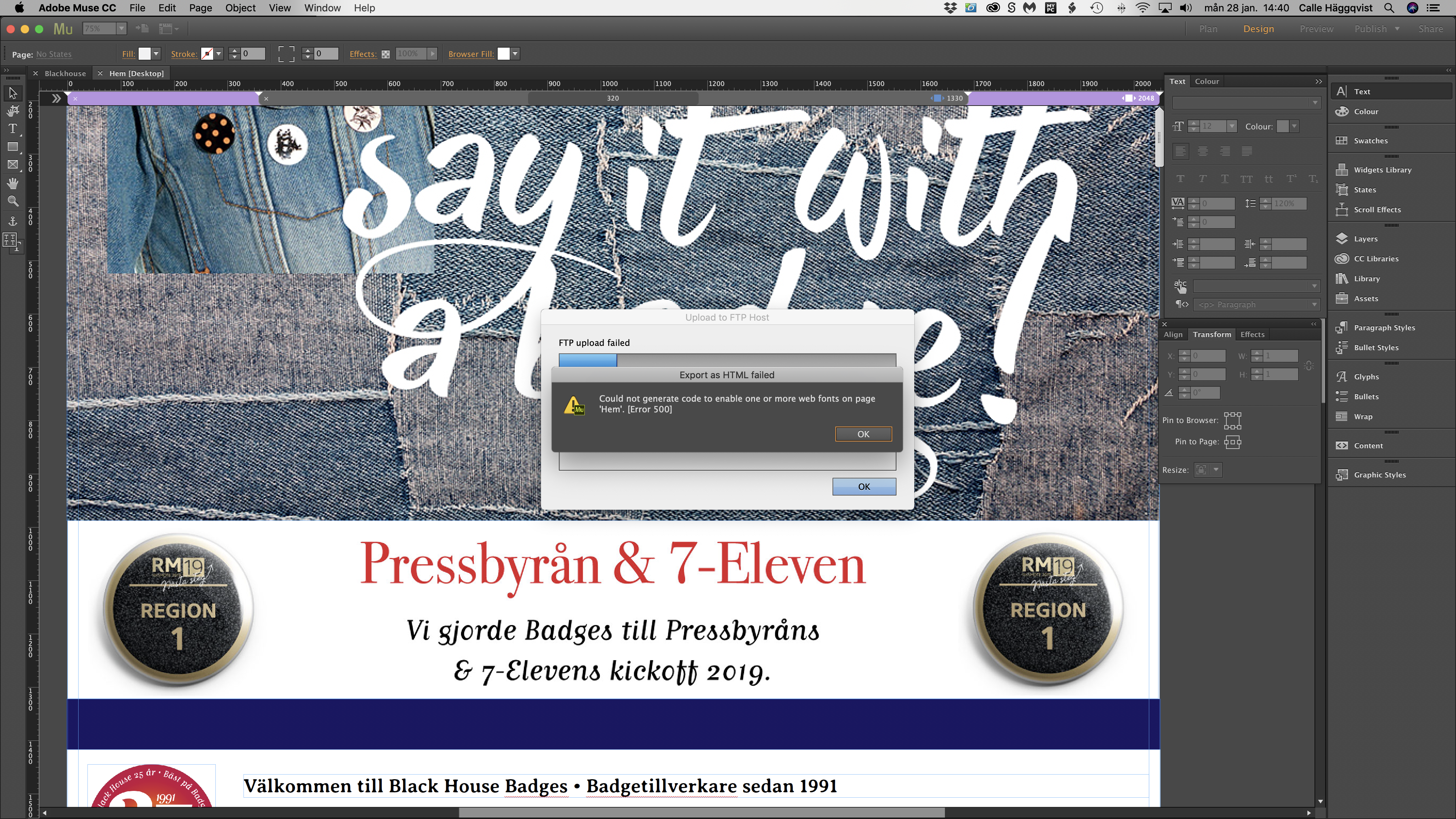Toggle Pin to Page position control

coord(1233,442)
